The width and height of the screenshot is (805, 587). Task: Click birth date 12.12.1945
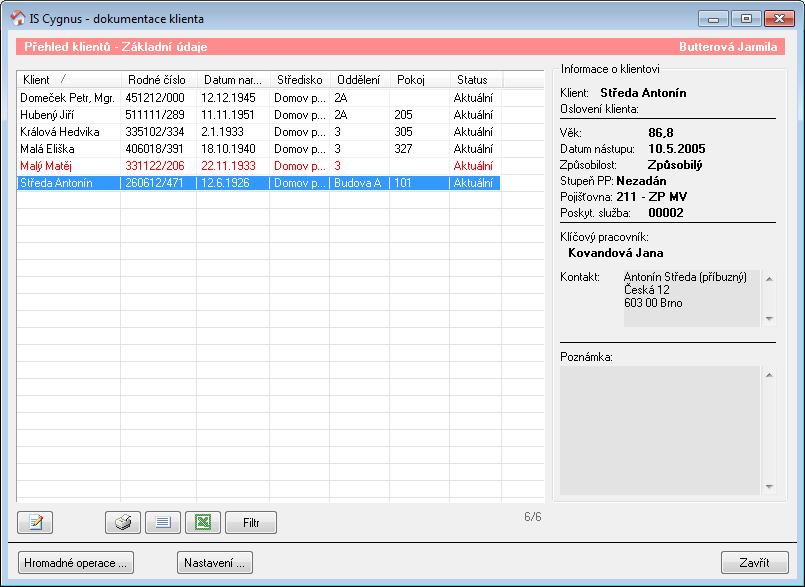pyautogui.click(x=228, y=98)
